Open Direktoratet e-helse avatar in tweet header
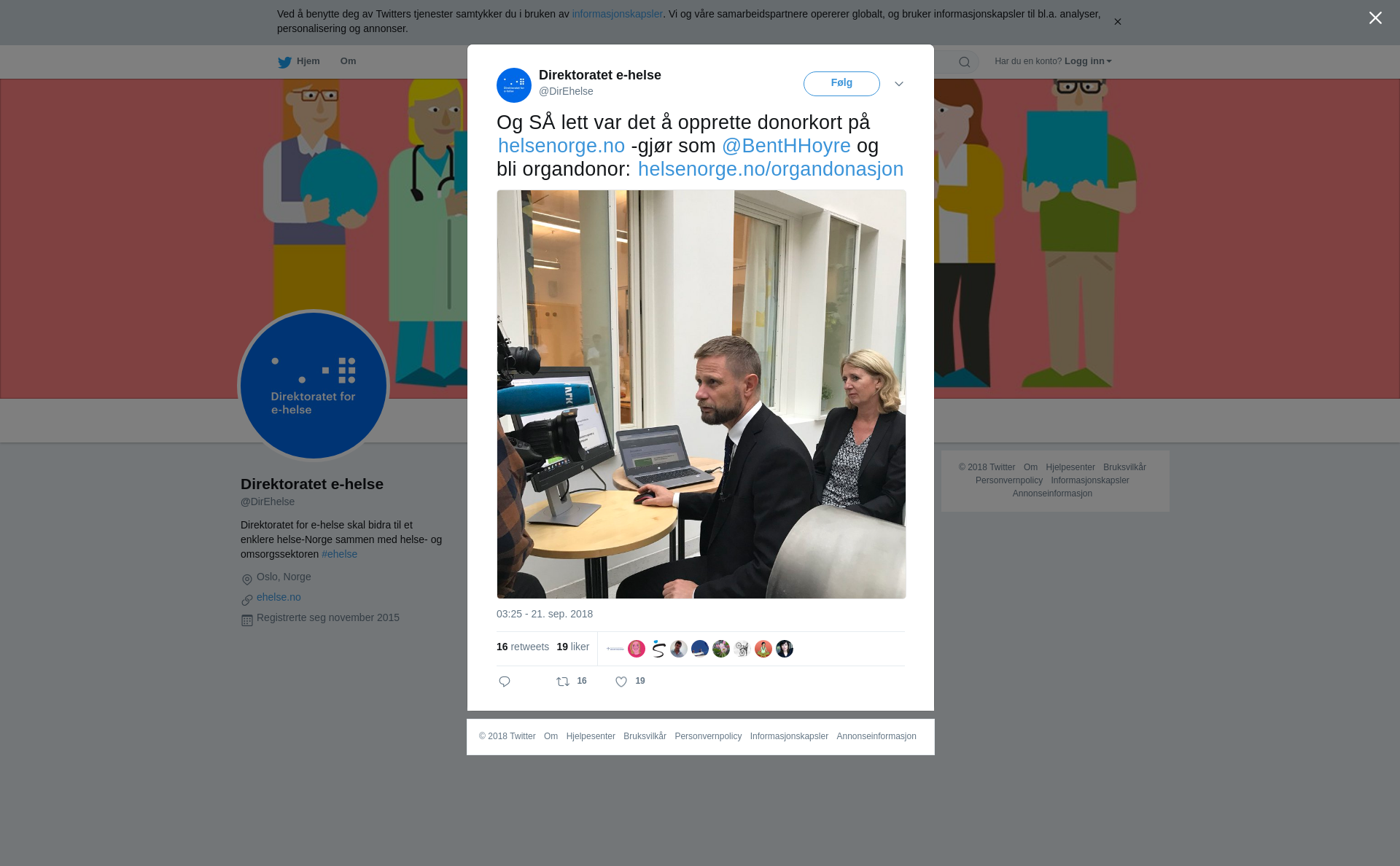The height and width of the screenshot is (866, 1400). [x=514, y=85]
